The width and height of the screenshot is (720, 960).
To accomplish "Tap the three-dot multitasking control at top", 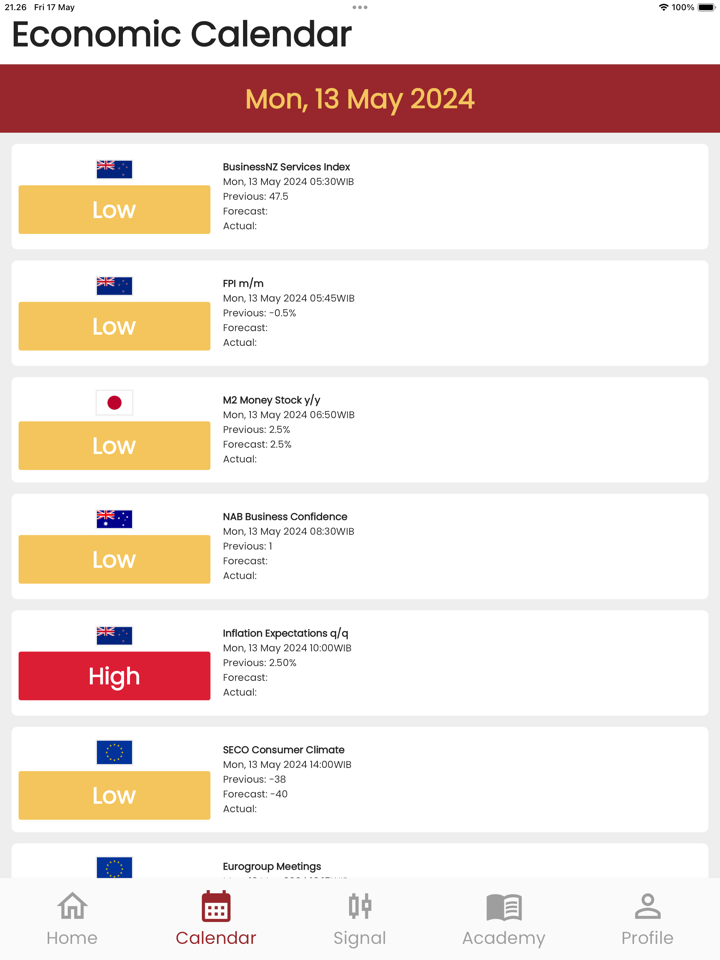I will 360,7.
